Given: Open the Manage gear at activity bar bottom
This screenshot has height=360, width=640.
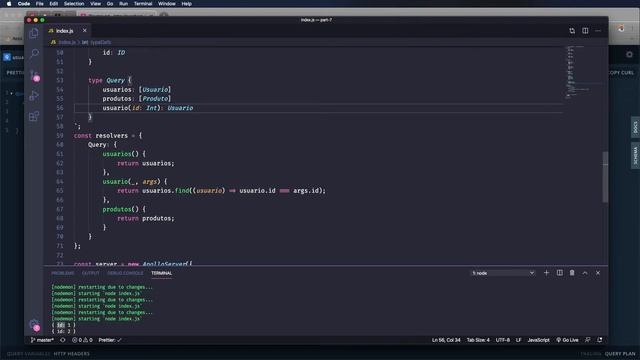Looking at the screenshot, I should coord(34,325).
